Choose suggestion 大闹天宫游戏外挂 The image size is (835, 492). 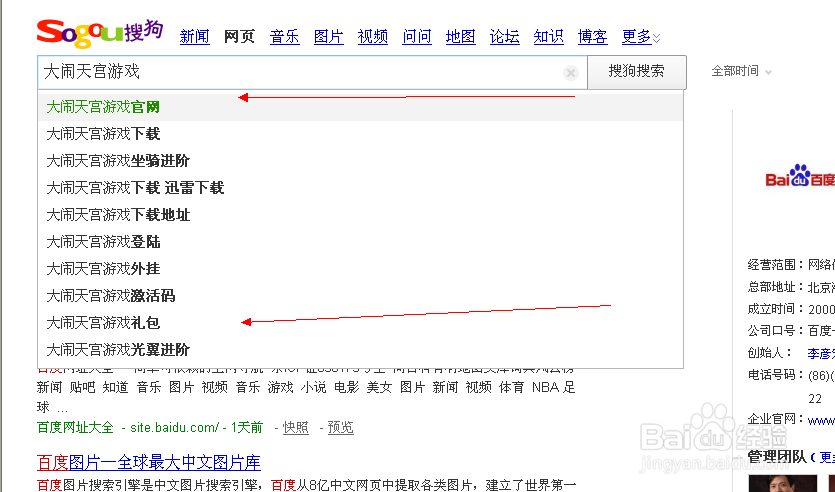point(361,268)
